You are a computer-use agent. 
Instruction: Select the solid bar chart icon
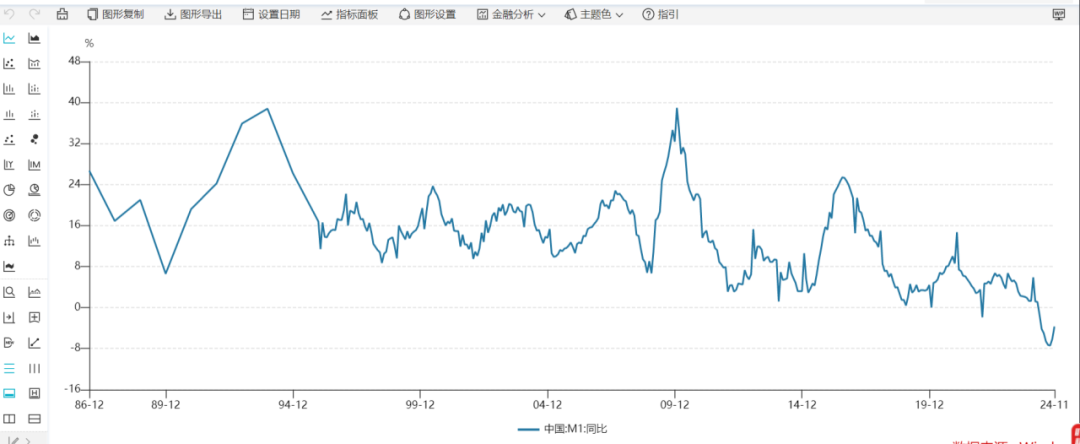(9, 89)
